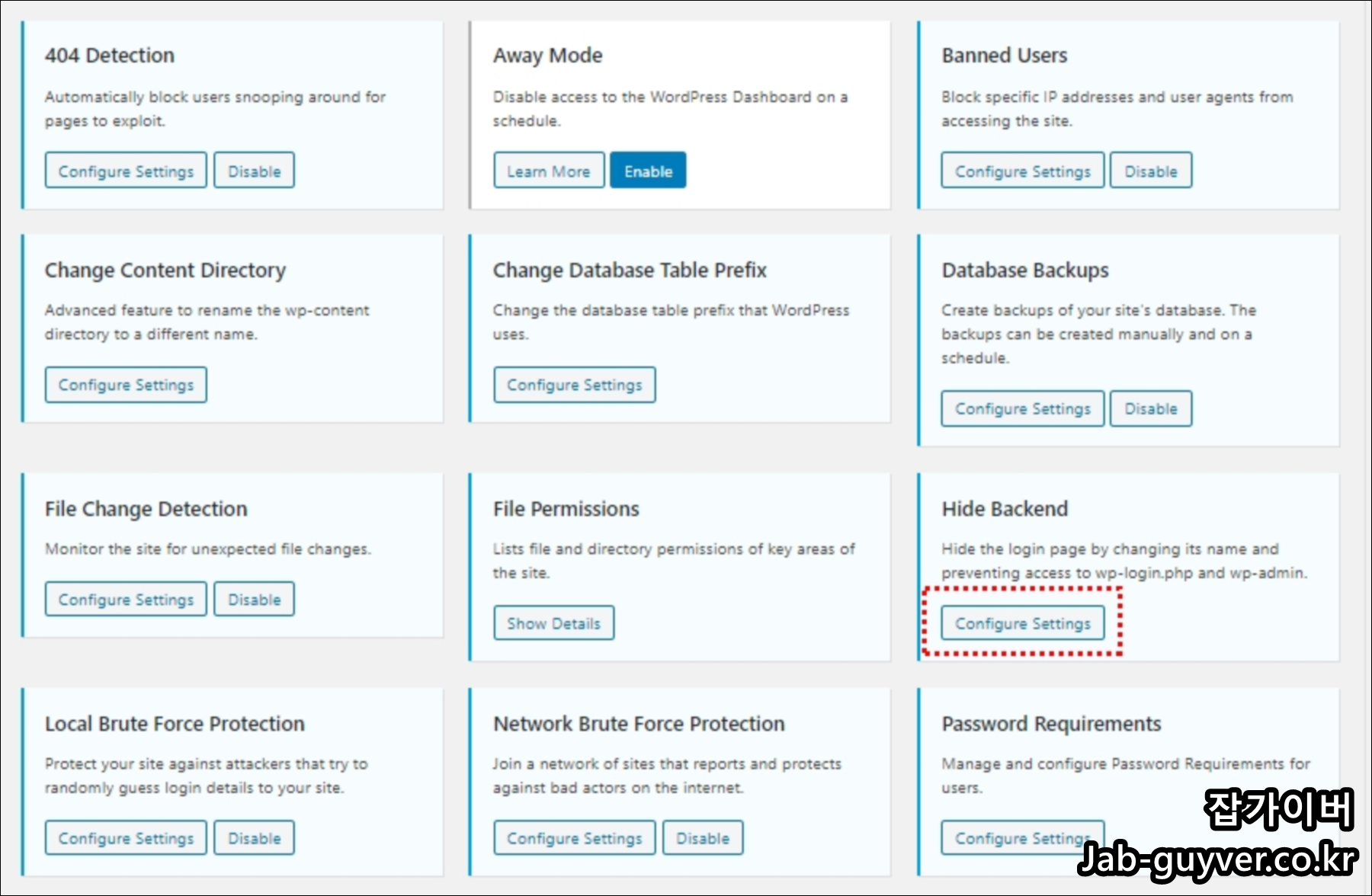Configure File Change Detection settings

(126, 599)
